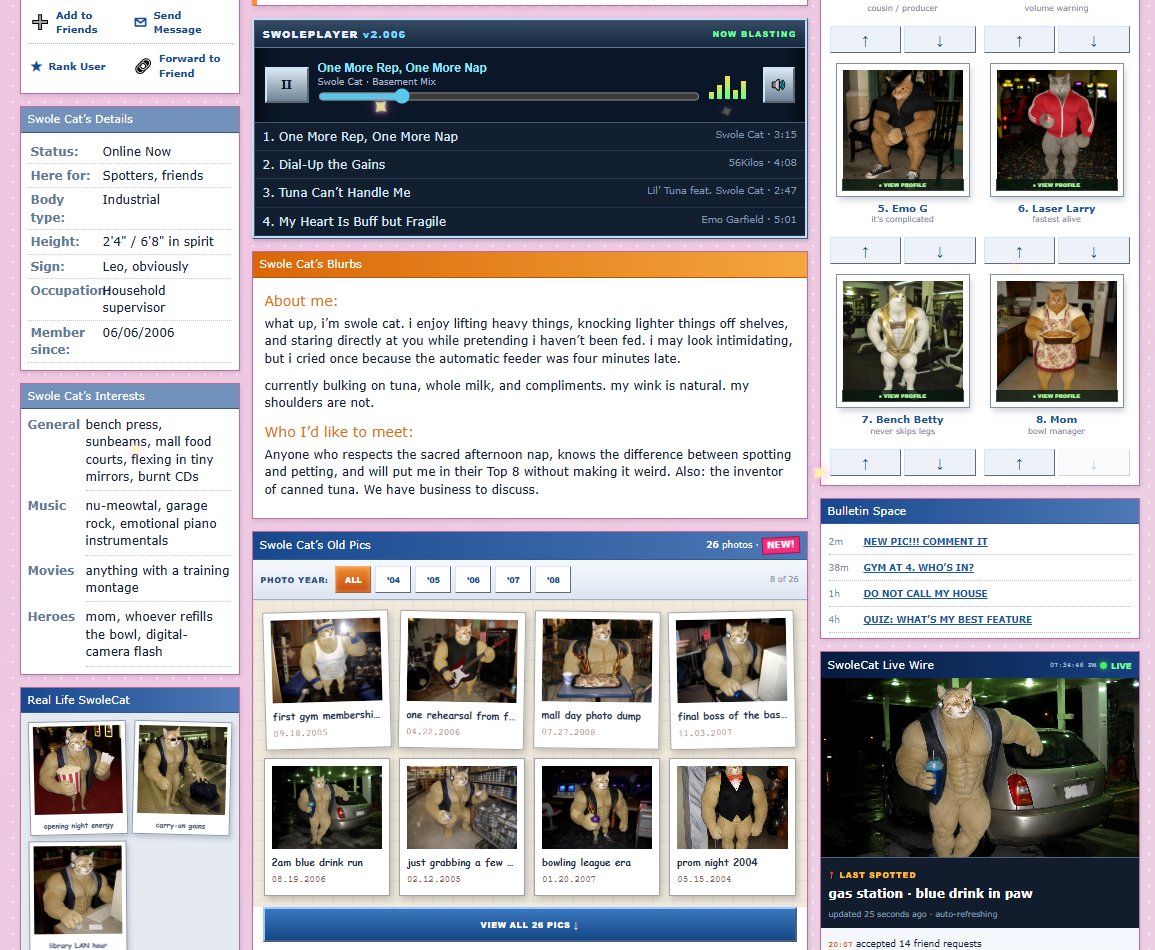Viewport: 1155px width, 950px height.
Task: Click the 5. Emo G name link
Action: [x=902, y=208]
